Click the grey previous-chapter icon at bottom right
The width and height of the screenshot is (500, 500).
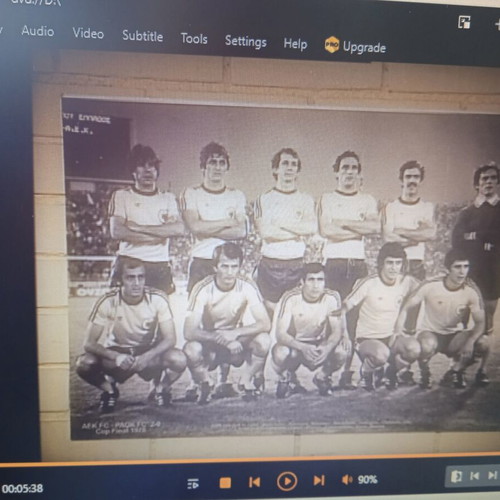click(475, 476)
